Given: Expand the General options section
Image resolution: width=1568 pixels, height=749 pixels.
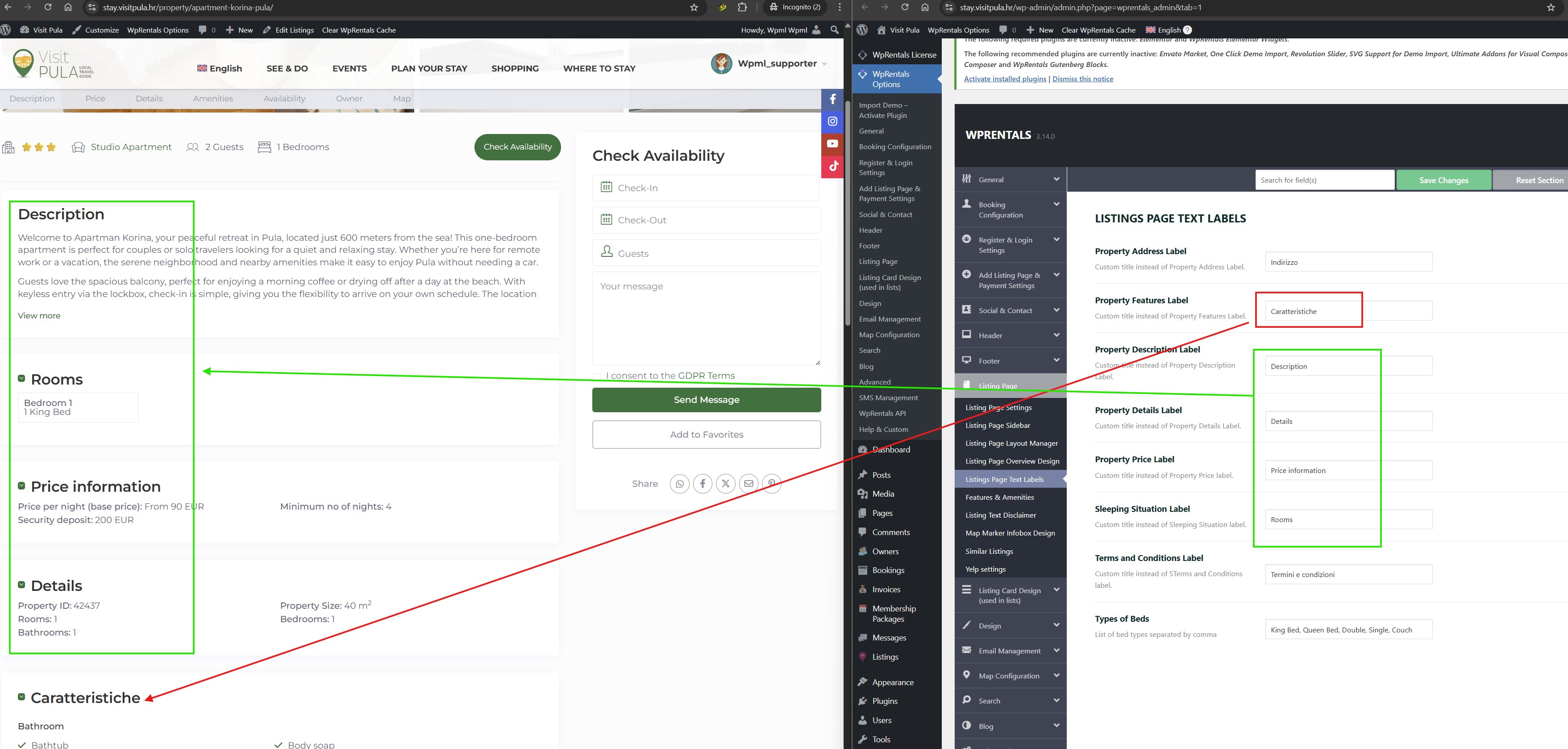Looking at the screenshot, I should 1011,180.
